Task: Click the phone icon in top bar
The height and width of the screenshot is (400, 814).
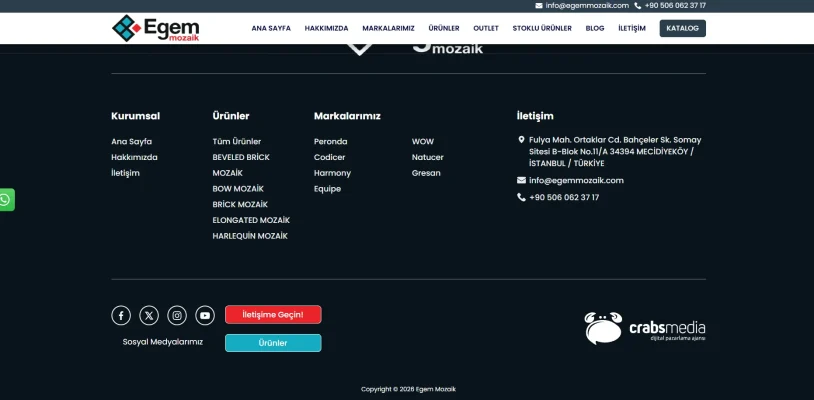Action: [637, 6]
